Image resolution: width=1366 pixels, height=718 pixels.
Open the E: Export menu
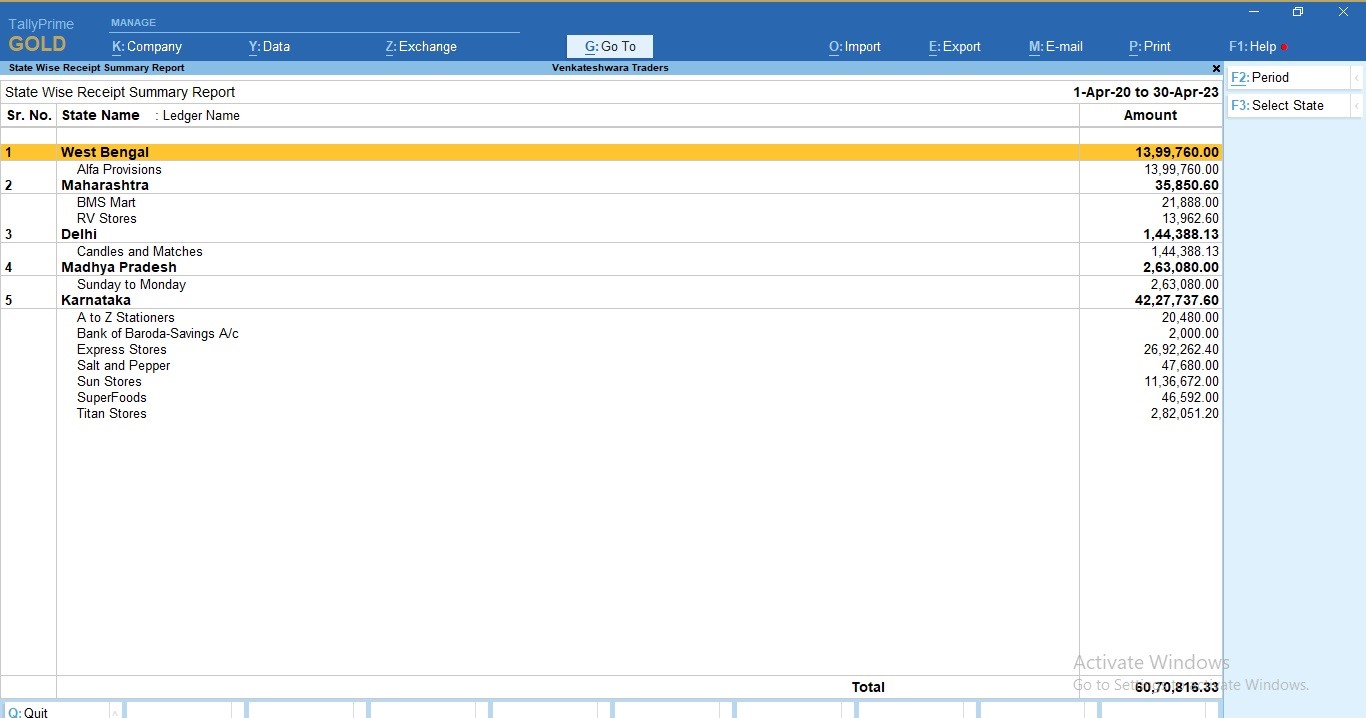pyautogui.click(x=955, y=47)
